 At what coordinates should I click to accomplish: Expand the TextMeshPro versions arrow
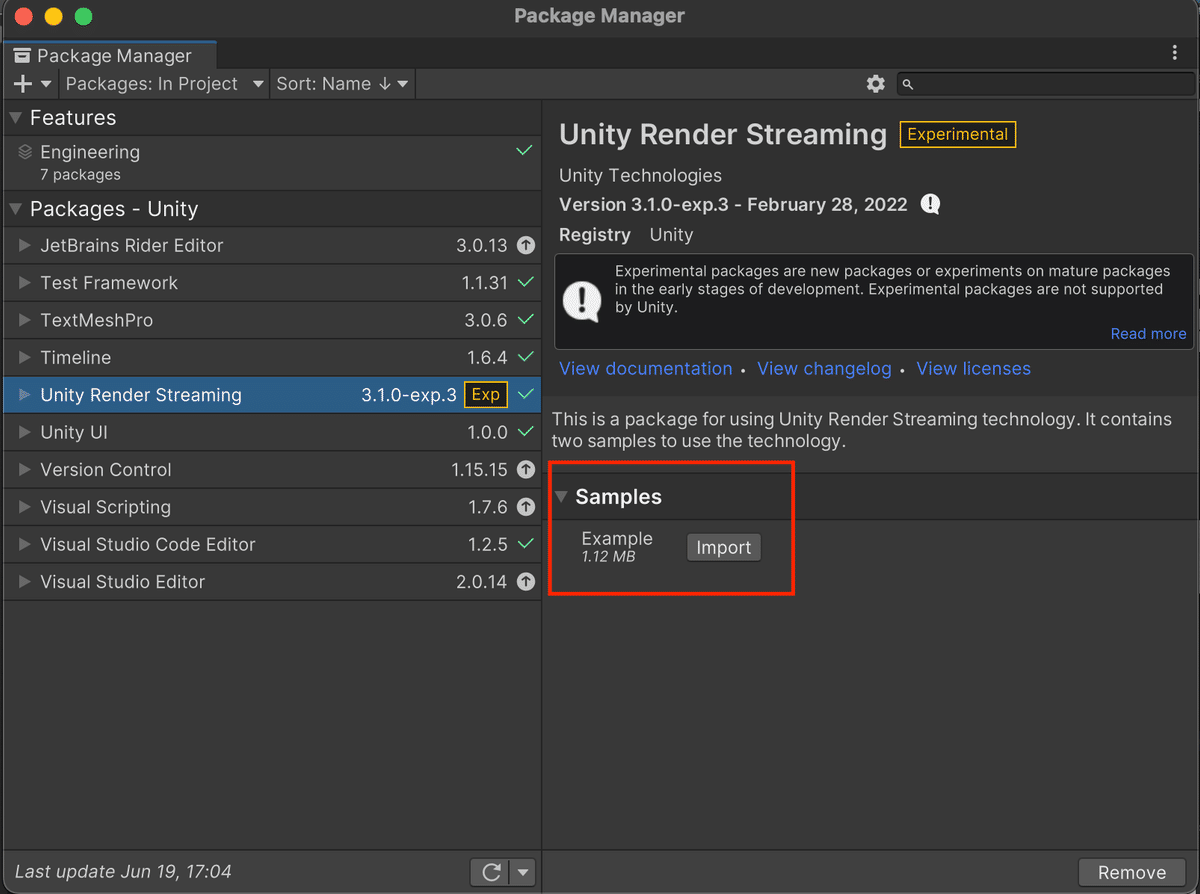[25, 320]
